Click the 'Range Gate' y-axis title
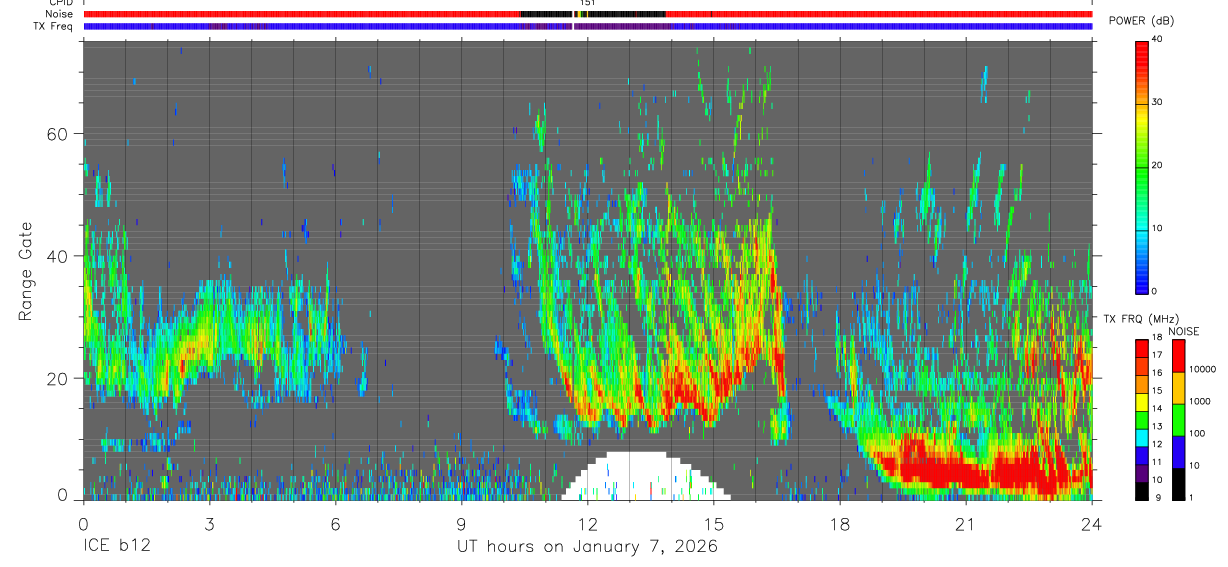This screenshot has width=1228, height=567. pyautogui.click(x=24, y=273)
